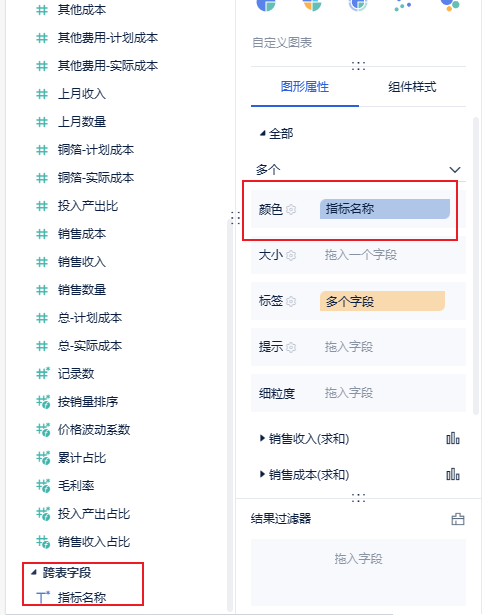Switch to the 组件样式 tab
The image size is (494, 615).
tap(412, 87)
